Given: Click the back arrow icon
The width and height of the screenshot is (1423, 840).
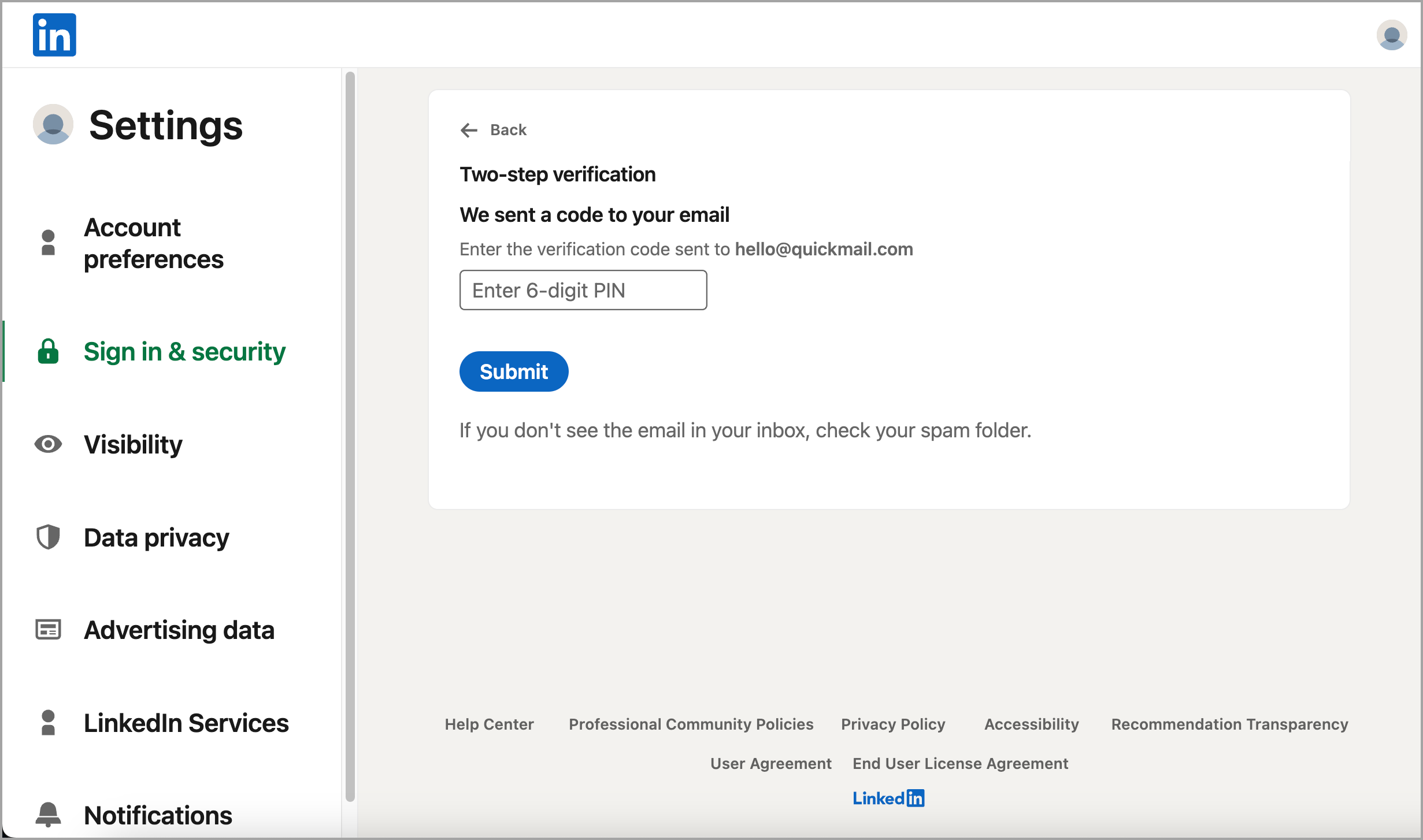Looking at the screenshot, I should tap(469, 130).
